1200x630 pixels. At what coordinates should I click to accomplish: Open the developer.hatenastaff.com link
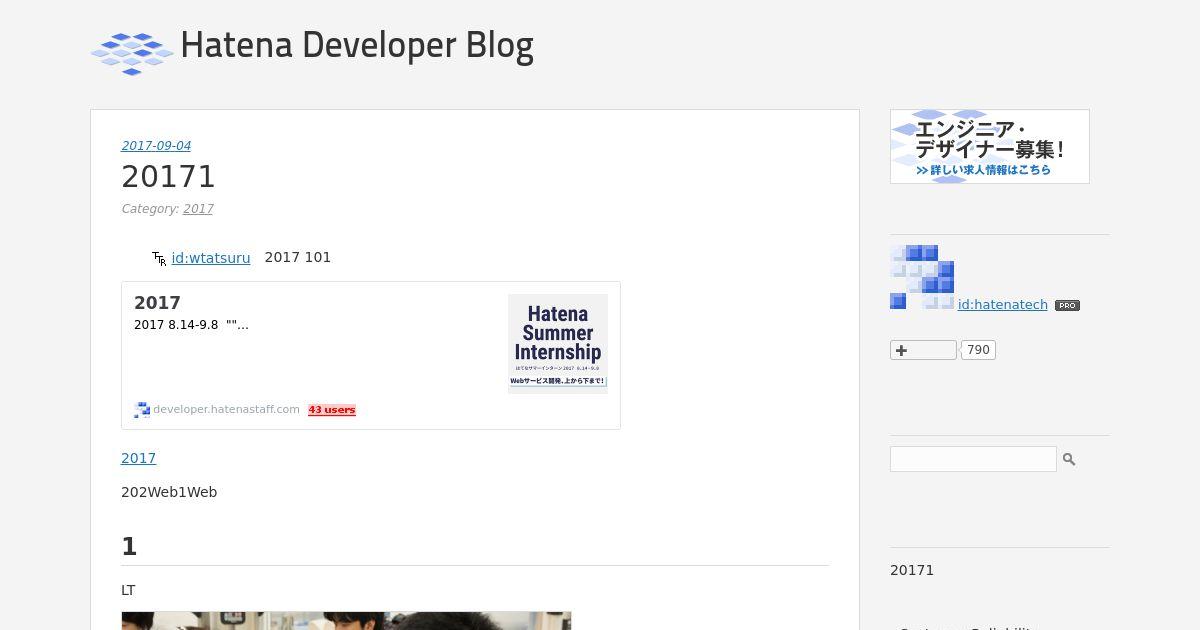coord(226,409)
